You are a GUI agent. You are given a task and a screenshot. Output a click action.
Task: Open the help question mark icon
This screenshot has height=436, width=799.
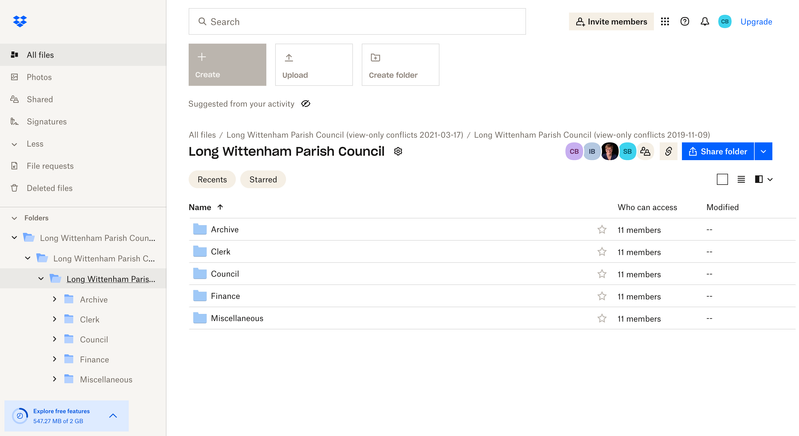[685, 21]
